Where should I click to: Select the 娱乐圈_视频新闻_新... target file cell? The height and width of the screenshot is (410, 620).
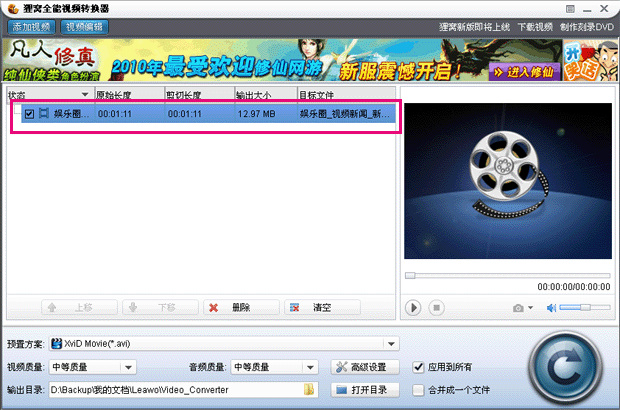click(344, 114)
